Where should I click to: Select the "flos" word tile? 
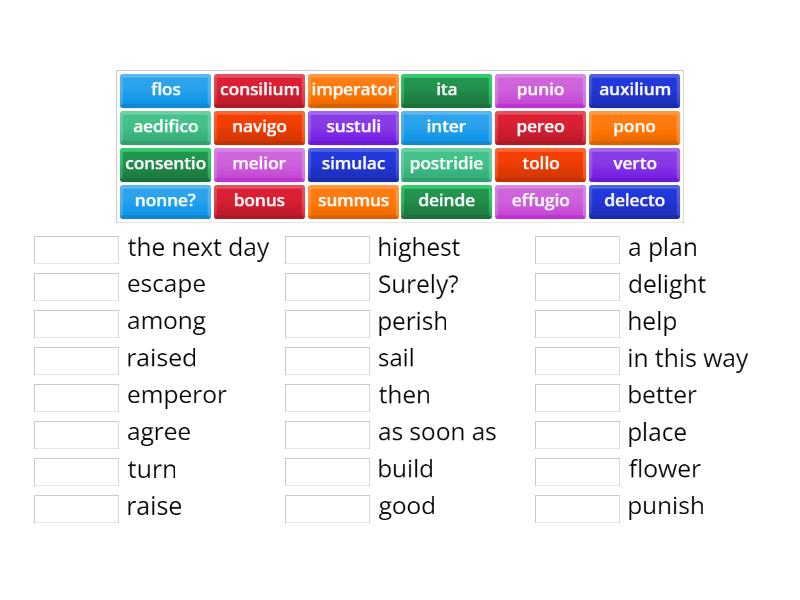click(x=164, y=90)
